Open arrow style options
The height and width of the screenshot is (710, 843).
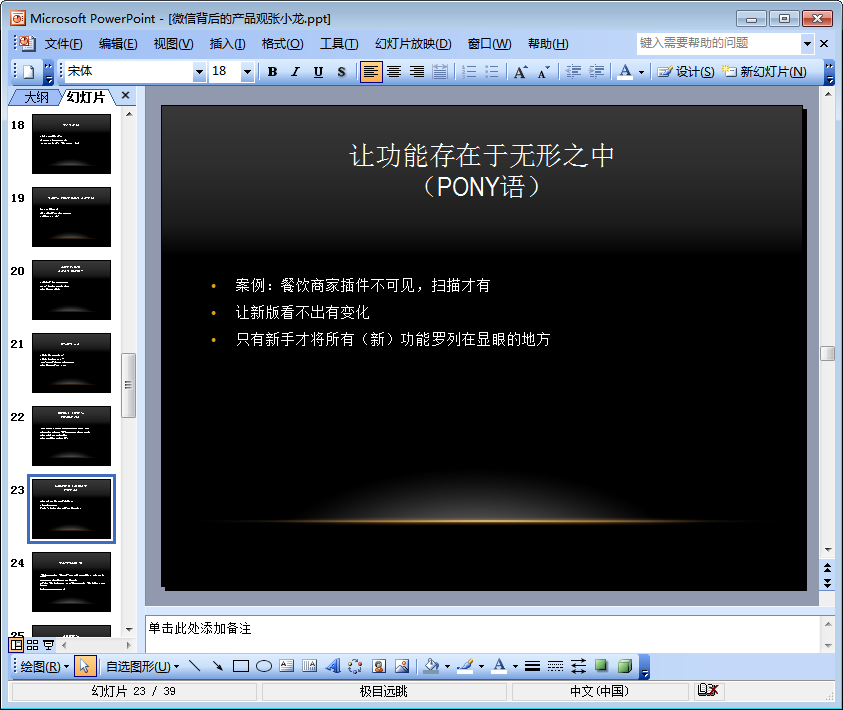(x=578, y=666)
